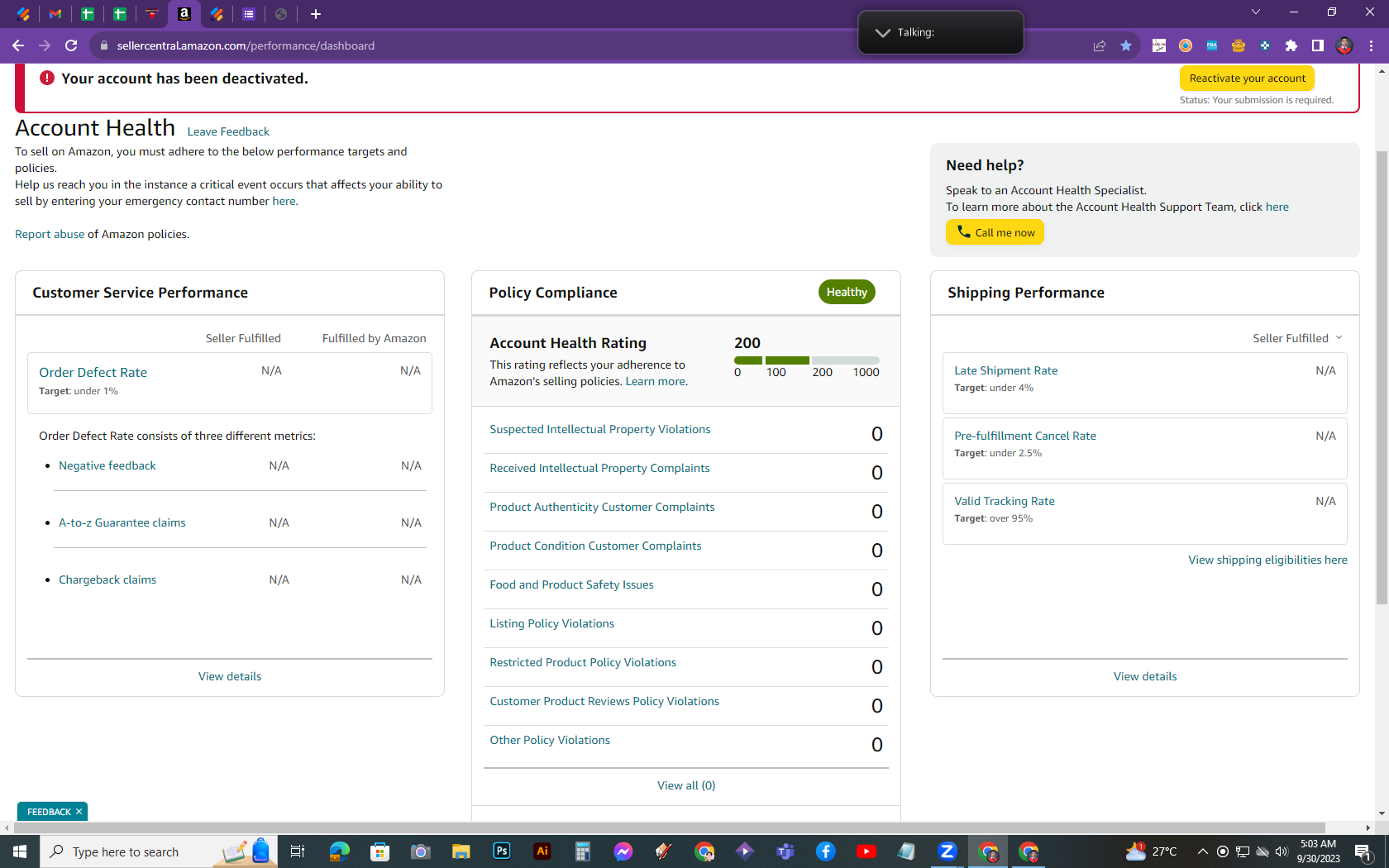Image resolution: width=1389 pixels, height=868 pixels.
Task: Open Facebook from the taskbar
Action: 826,851
